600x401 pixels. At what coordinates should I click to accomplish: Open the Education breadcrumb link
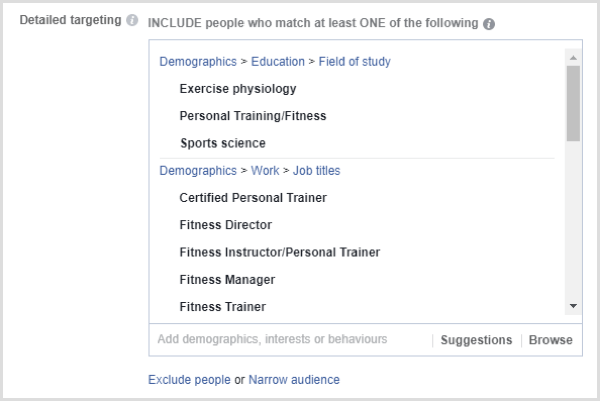pos(278,62)
